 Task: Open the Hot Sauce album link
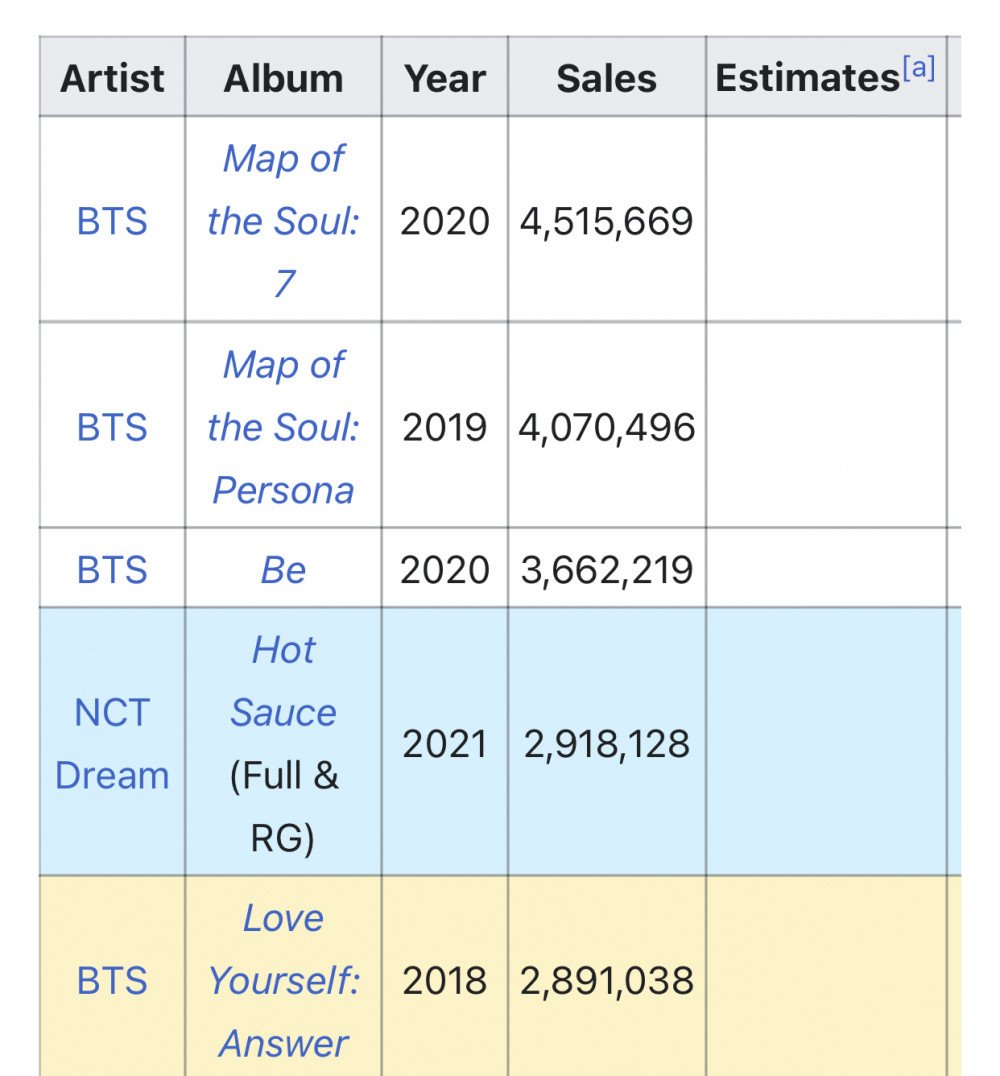point(283,681)
